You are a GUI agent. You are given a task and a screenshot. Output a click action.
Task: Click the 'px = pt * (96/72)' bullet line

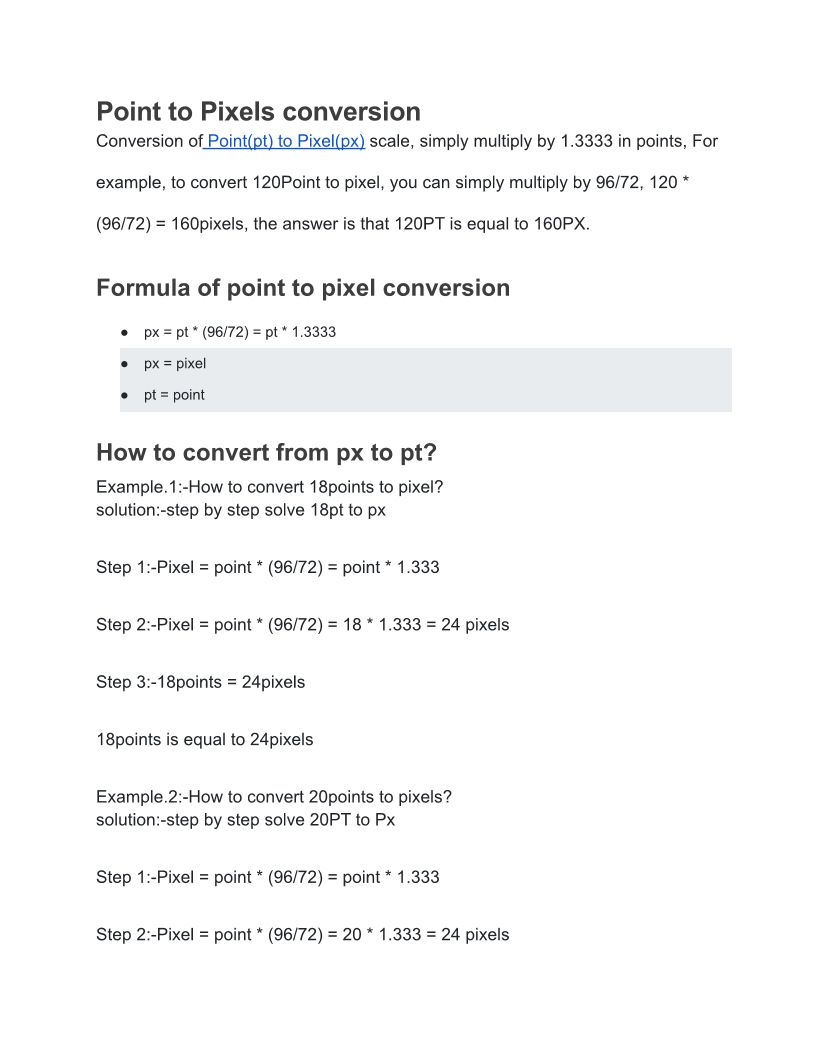pyautogui.click(x=239, y=332)
